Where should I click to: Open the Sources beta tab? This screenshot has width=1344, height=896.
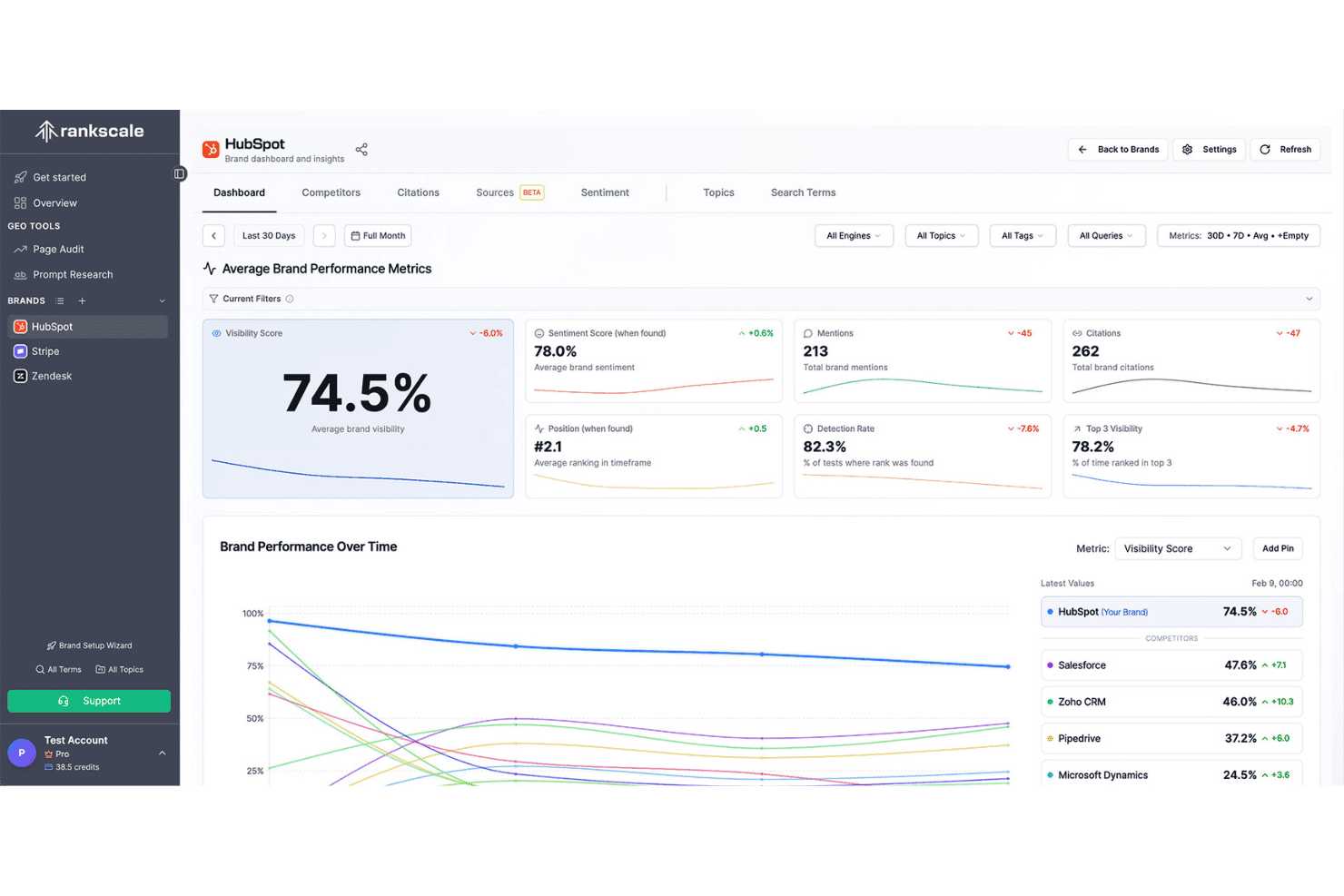(509, 192)
